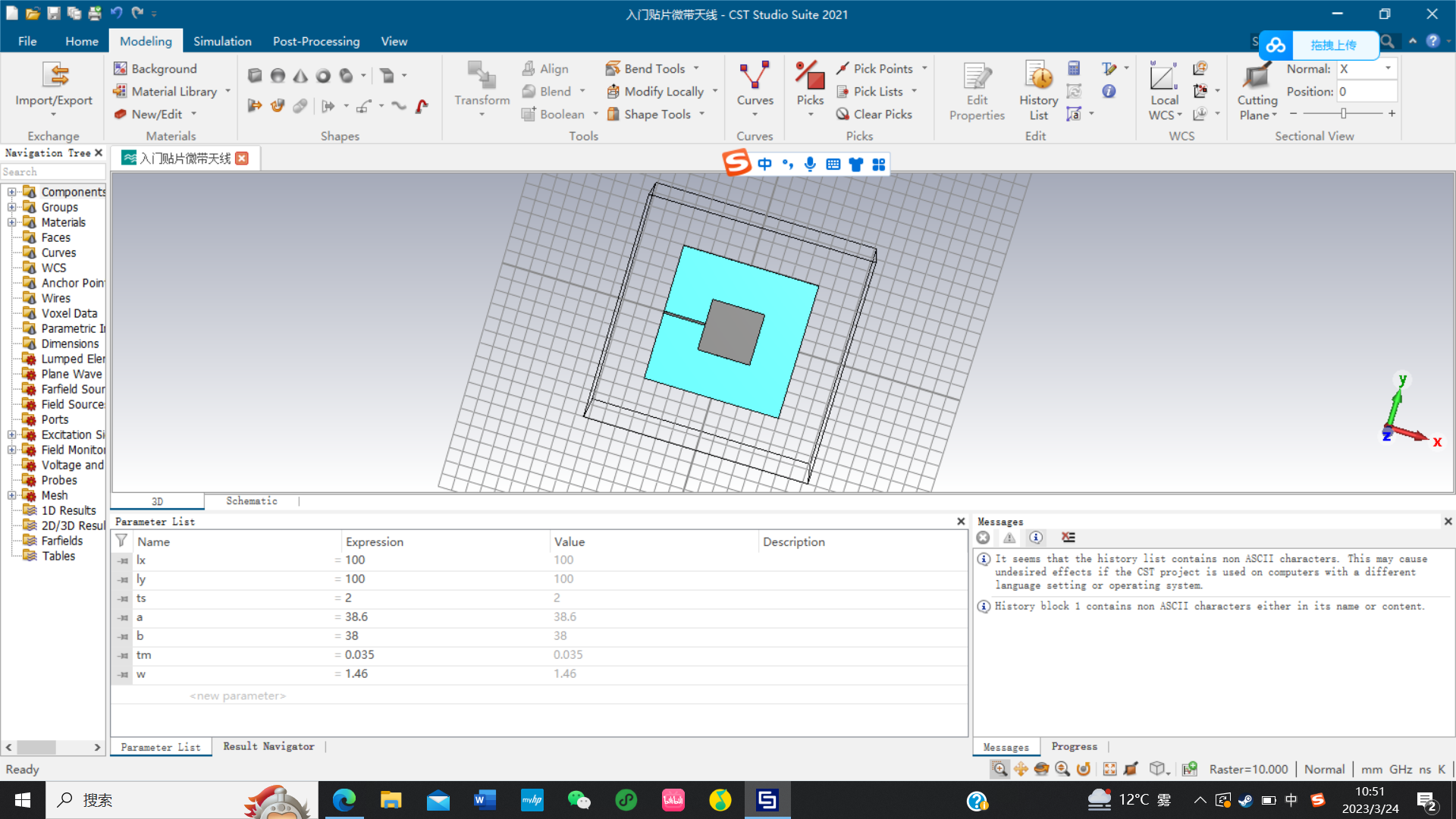Open the Normal axis dropdown

[x=1389, y=68]
